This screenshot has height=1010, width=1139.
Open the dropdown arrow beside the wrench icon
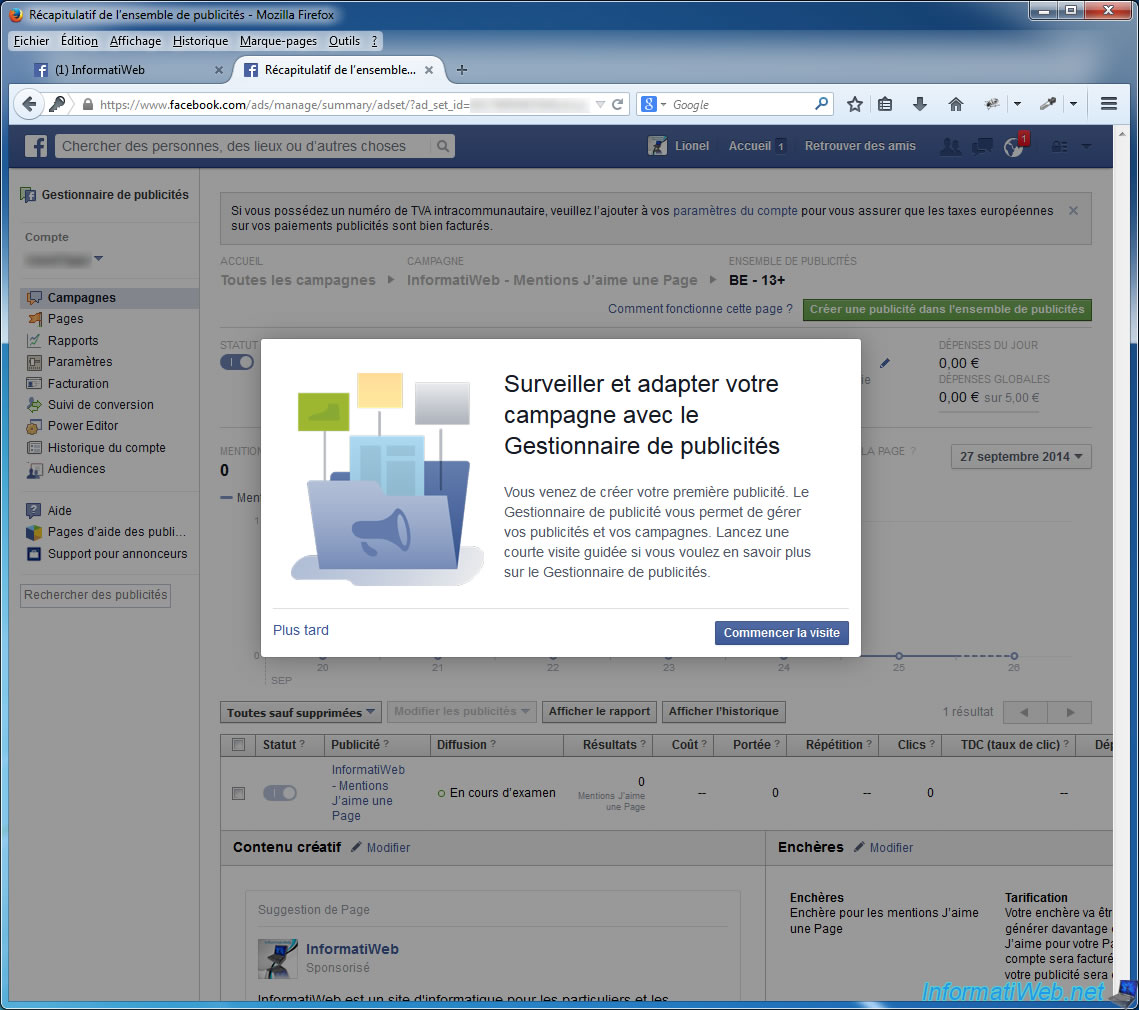(1073, 104)
